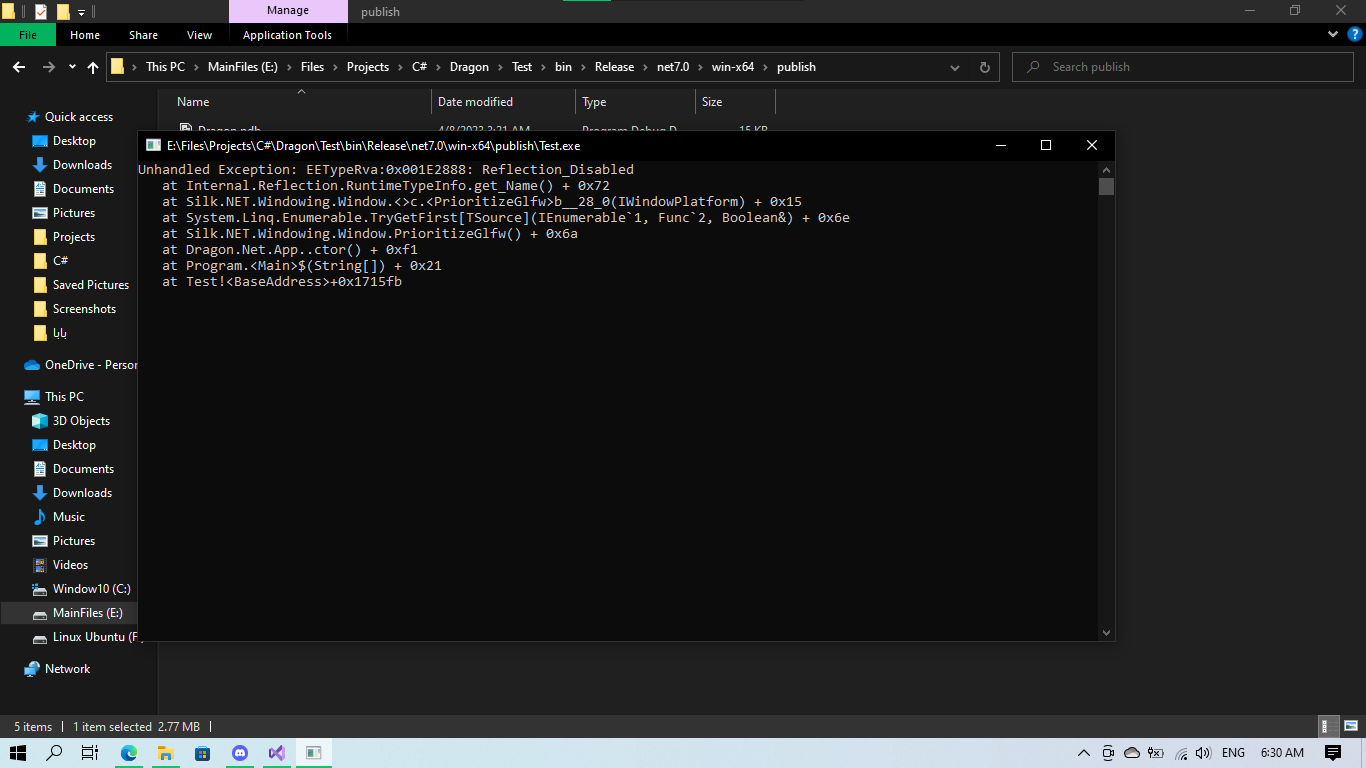Open the C# folder in navigation pane
Image resolution: width=1366 pixels, height=768 pixels.
pos(60,261)
